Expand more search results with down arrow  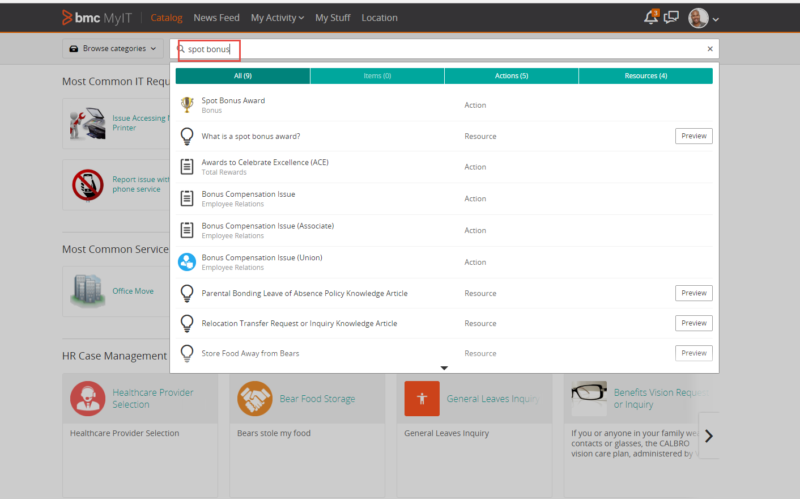(444, 368)
